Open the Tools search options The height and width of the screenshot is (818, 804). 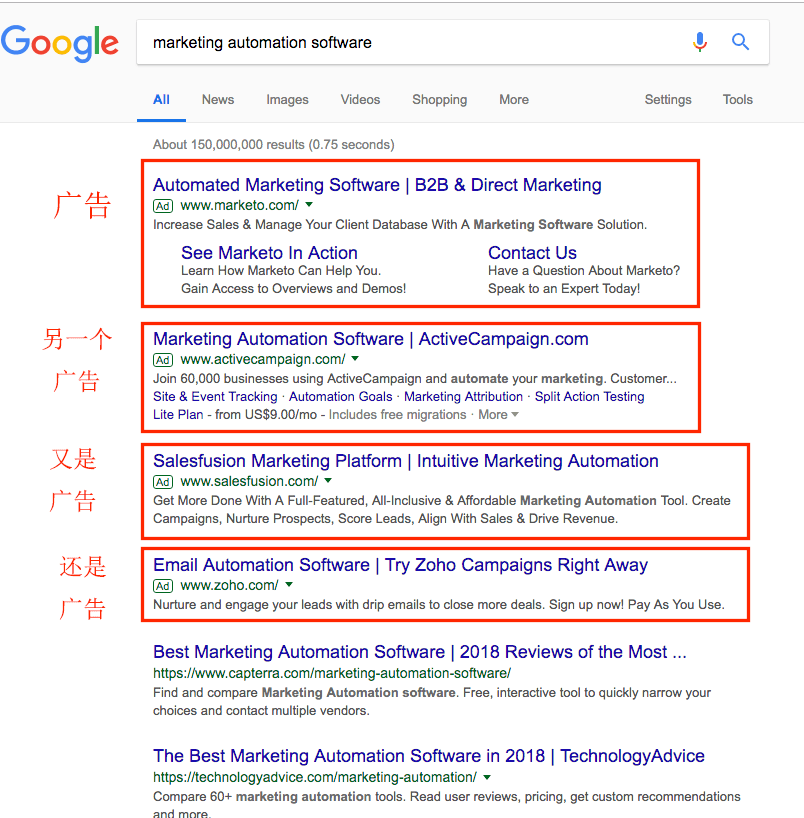[737, 99]
